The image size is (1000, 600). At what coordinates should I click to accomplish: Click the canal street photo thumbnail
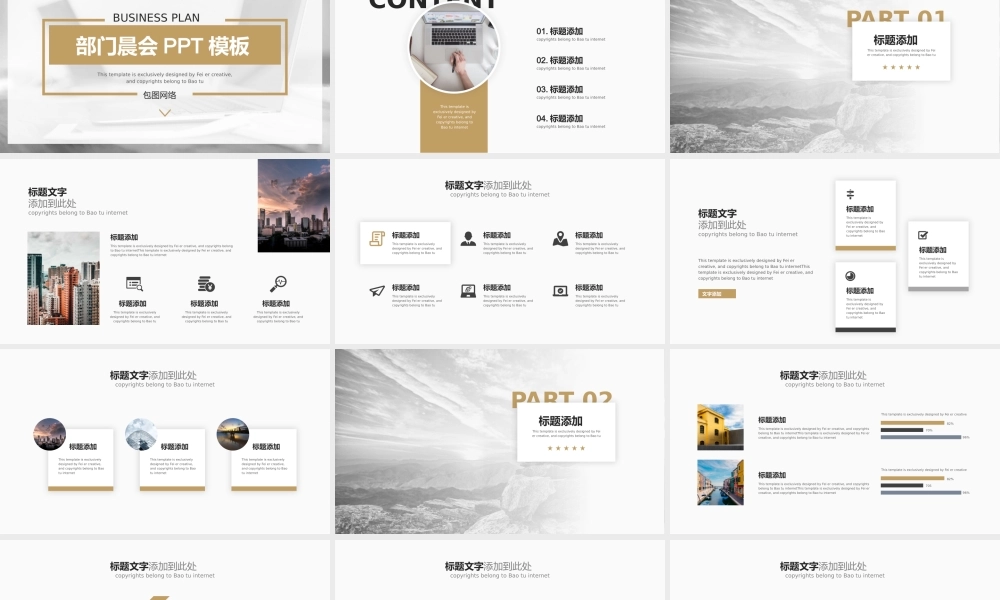pos(720,482)
